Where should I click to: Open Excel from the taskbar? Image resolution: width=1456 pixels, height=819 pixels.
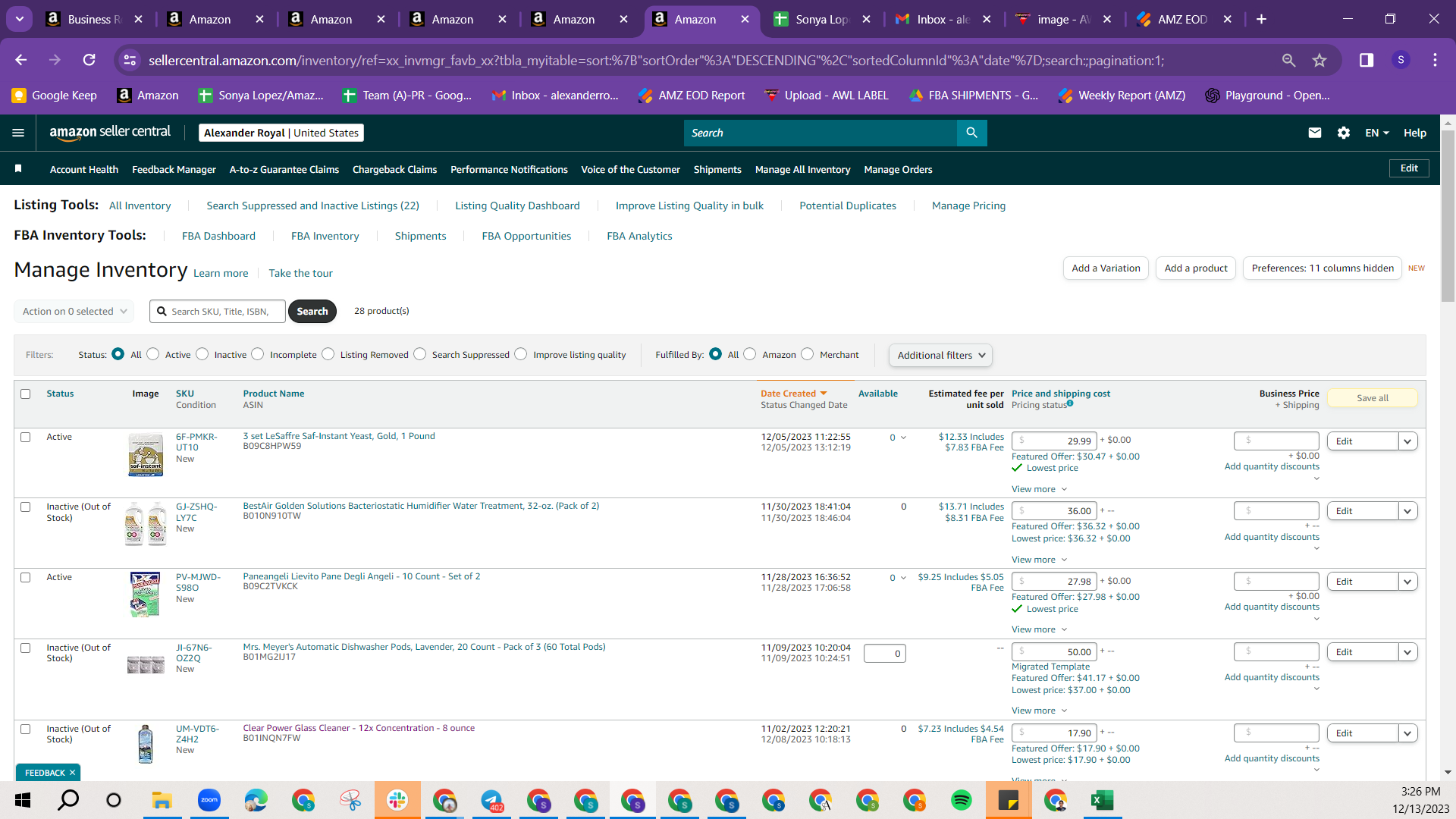click(1102, 800)
